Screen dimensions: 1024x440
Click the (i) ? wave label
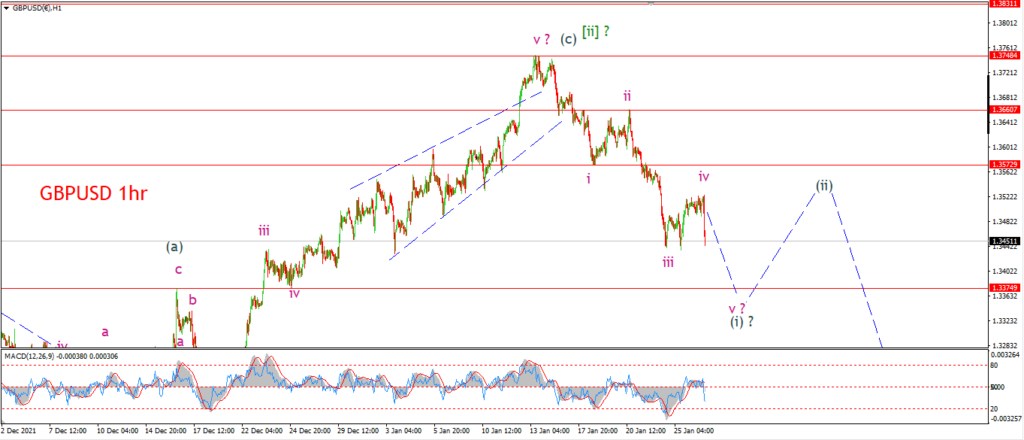[x=743, y=322]
